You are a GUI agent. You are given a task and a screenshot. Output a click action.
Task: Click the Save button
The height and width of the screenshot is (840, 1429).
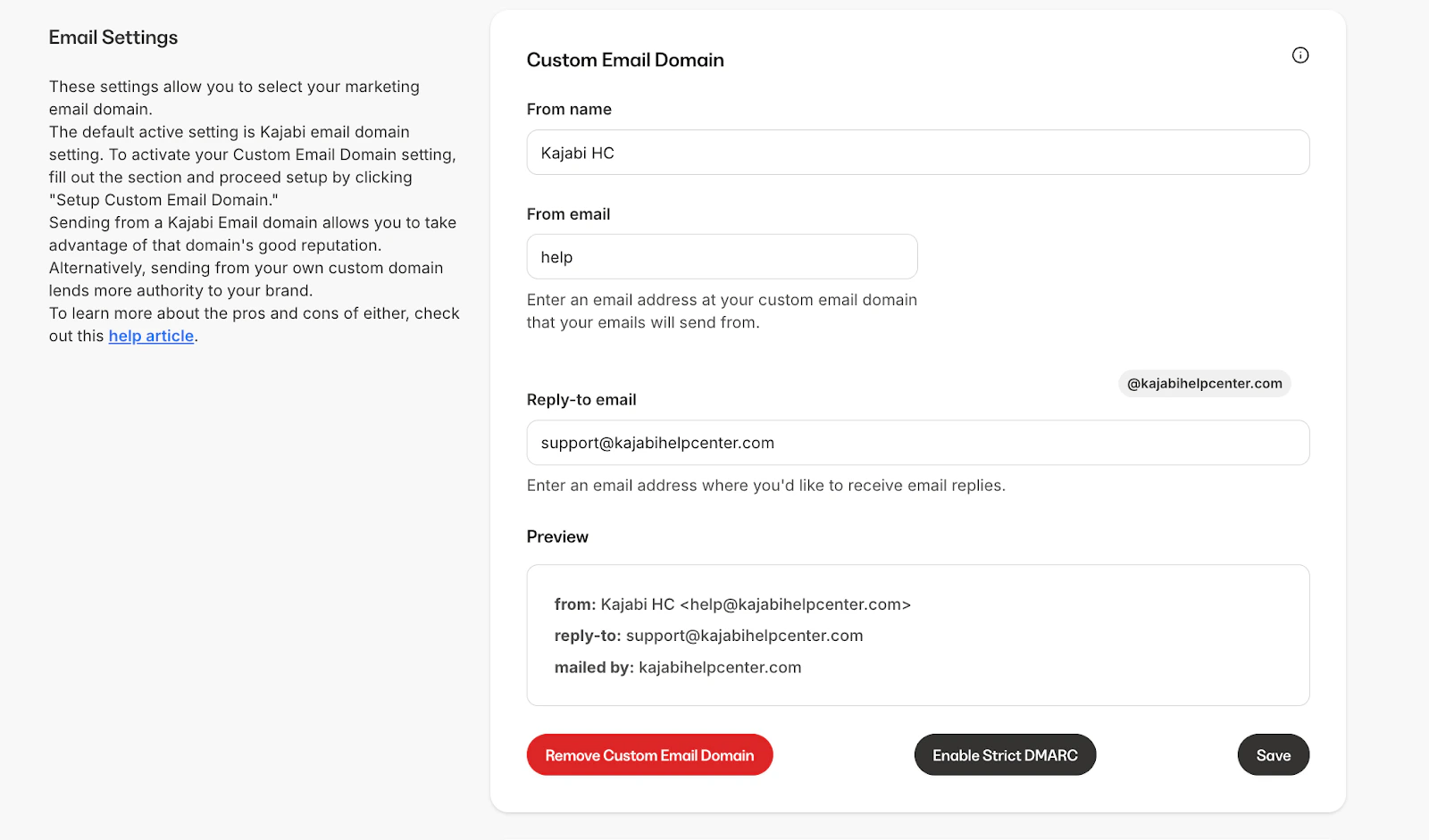1273,754
